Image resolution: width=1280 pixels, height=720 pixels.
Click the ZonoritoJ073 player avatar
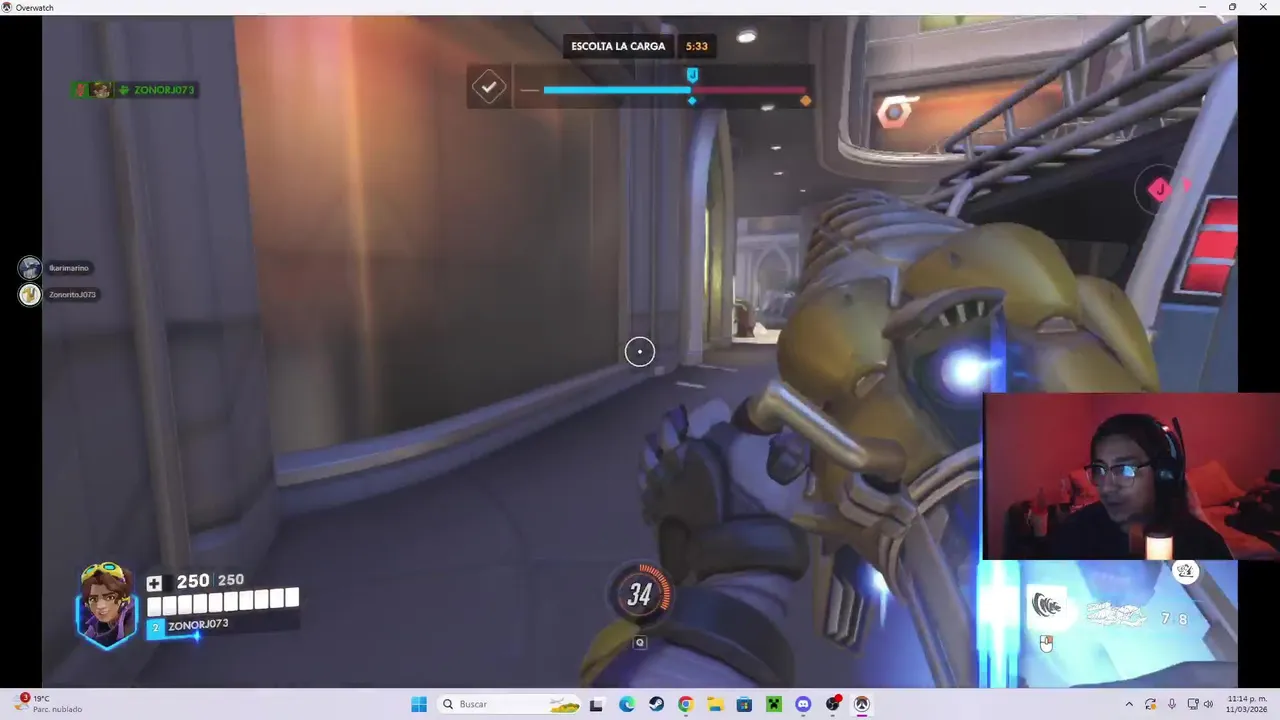coord(30,294)
